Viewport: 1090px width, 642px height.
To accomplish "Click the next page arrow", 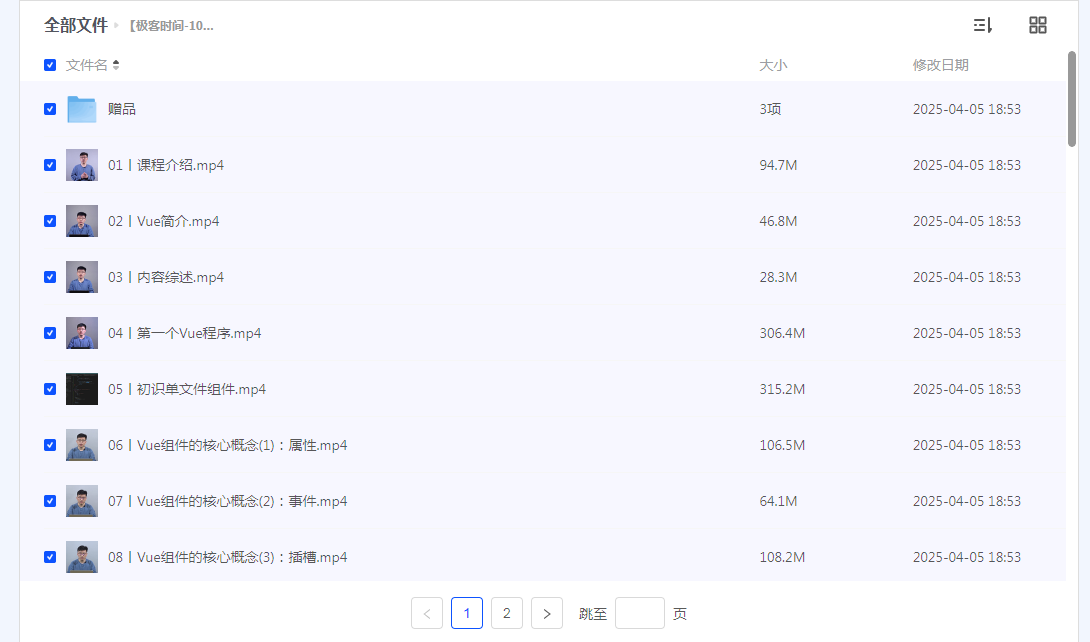I will tap(546, 613).
